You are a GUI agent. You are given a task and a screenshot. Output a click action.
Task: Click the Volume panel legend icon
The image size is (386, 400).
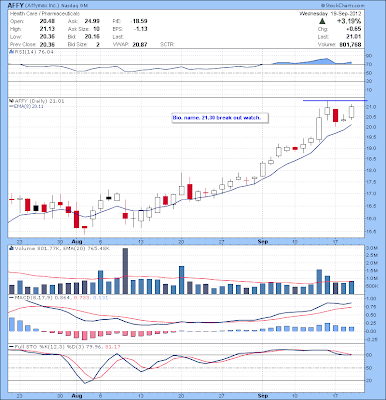(x=11, y=248)
